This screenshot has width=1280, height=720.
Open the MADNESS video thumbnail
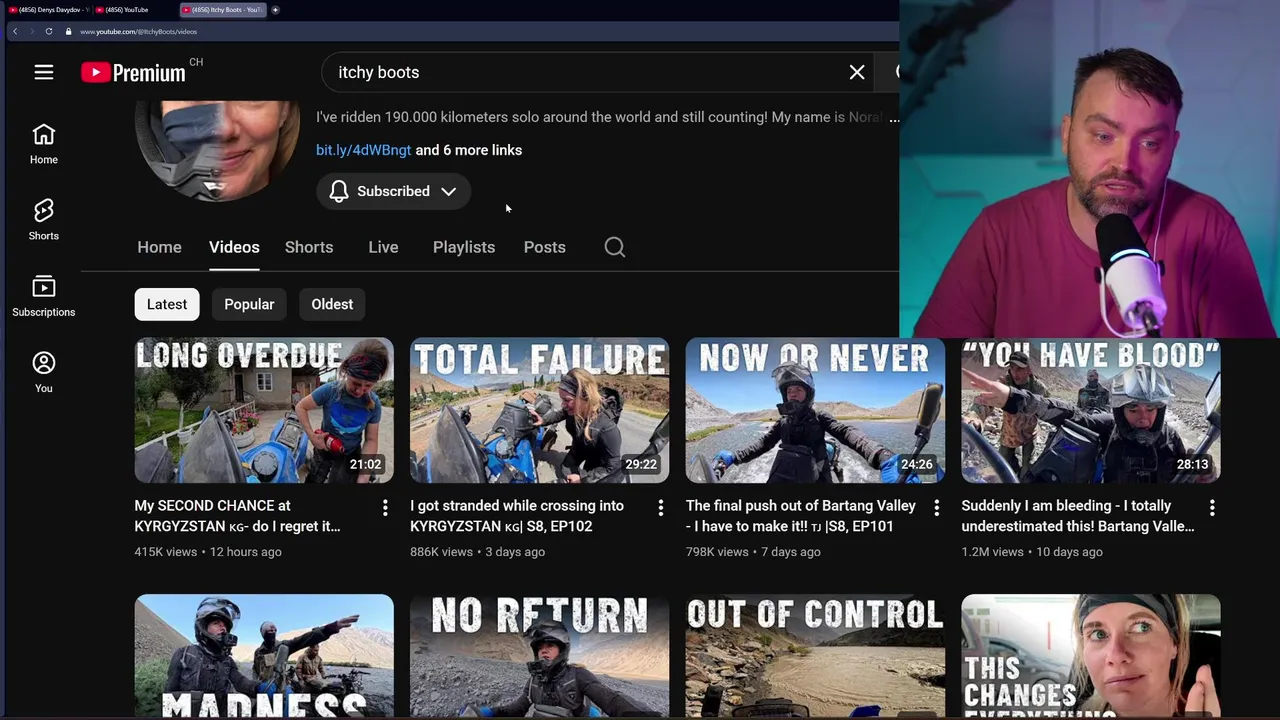(264, 656)
